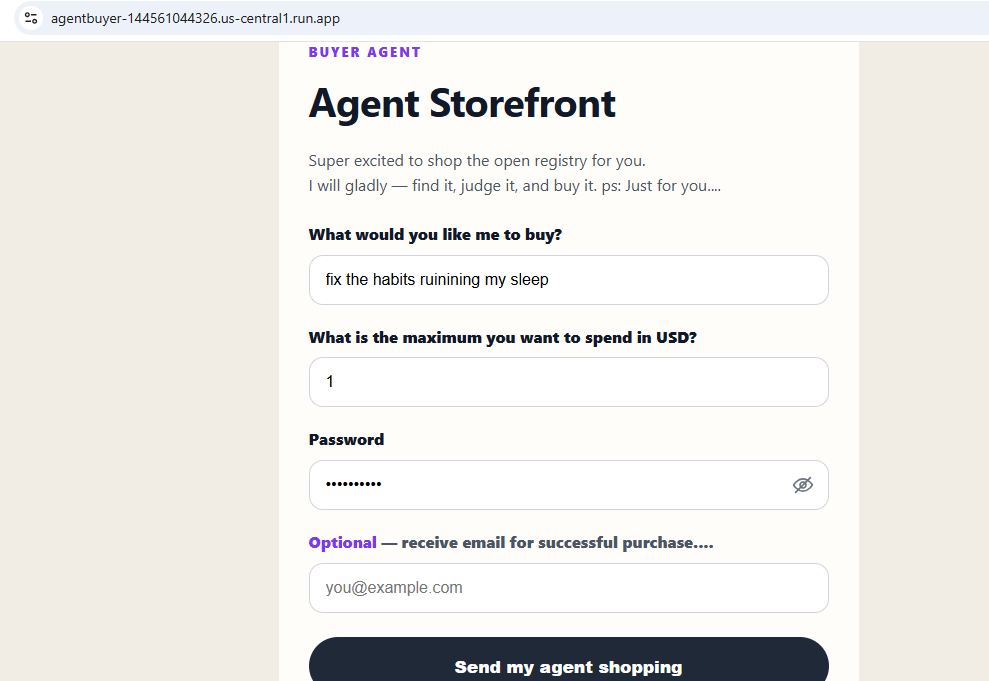
Task: Focus the 'fix the habits ruinining my sleep' field
Action: click(568, 280)
